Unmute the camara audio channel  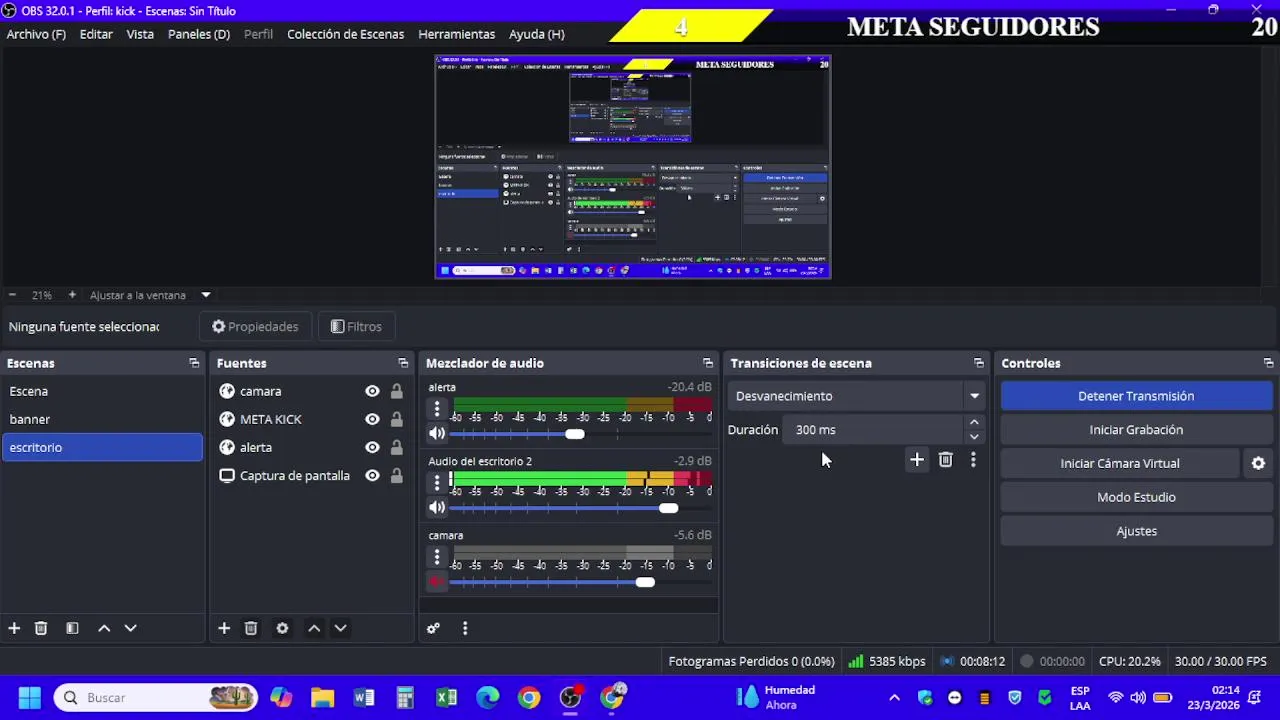[x=437, y=581]
